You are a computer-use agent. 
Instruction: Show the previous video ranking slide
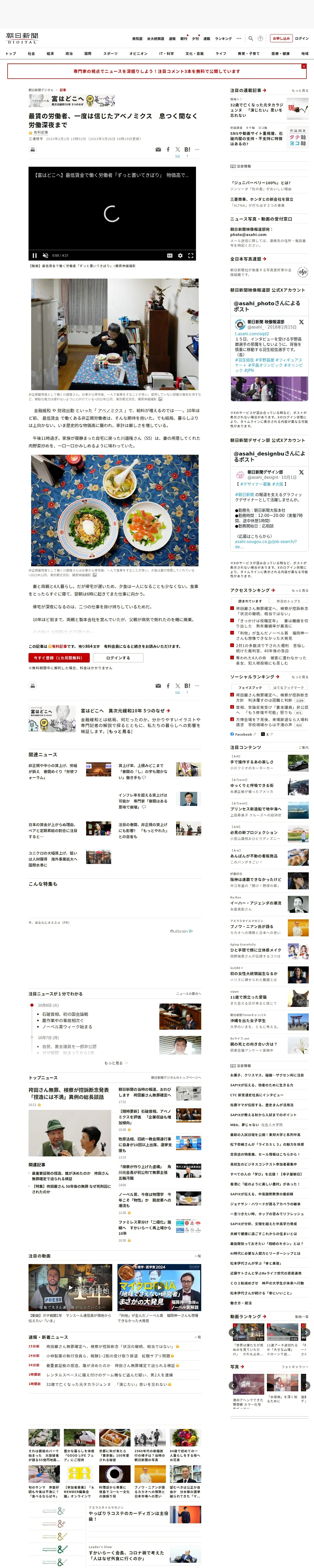(233, 1333)
